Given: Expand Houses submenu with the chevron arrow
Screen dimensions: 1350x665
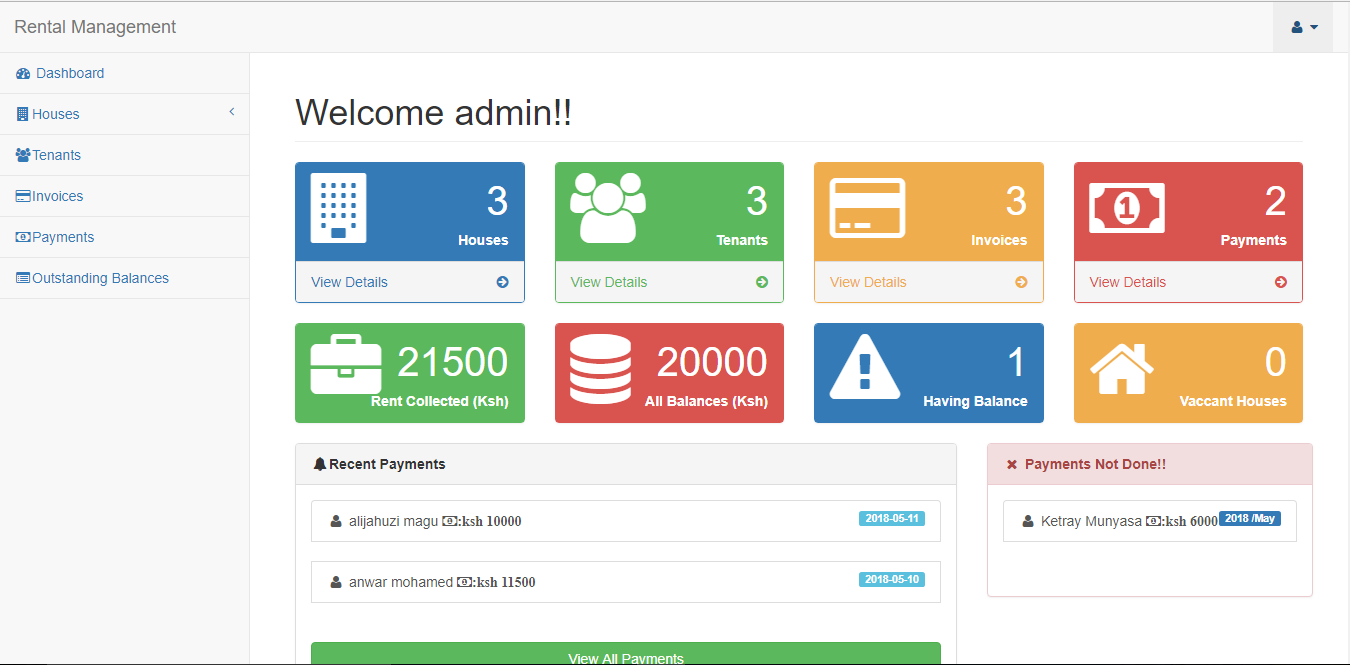Looking at the screenshot, I should pyautogui.click(x=231, y=112).
